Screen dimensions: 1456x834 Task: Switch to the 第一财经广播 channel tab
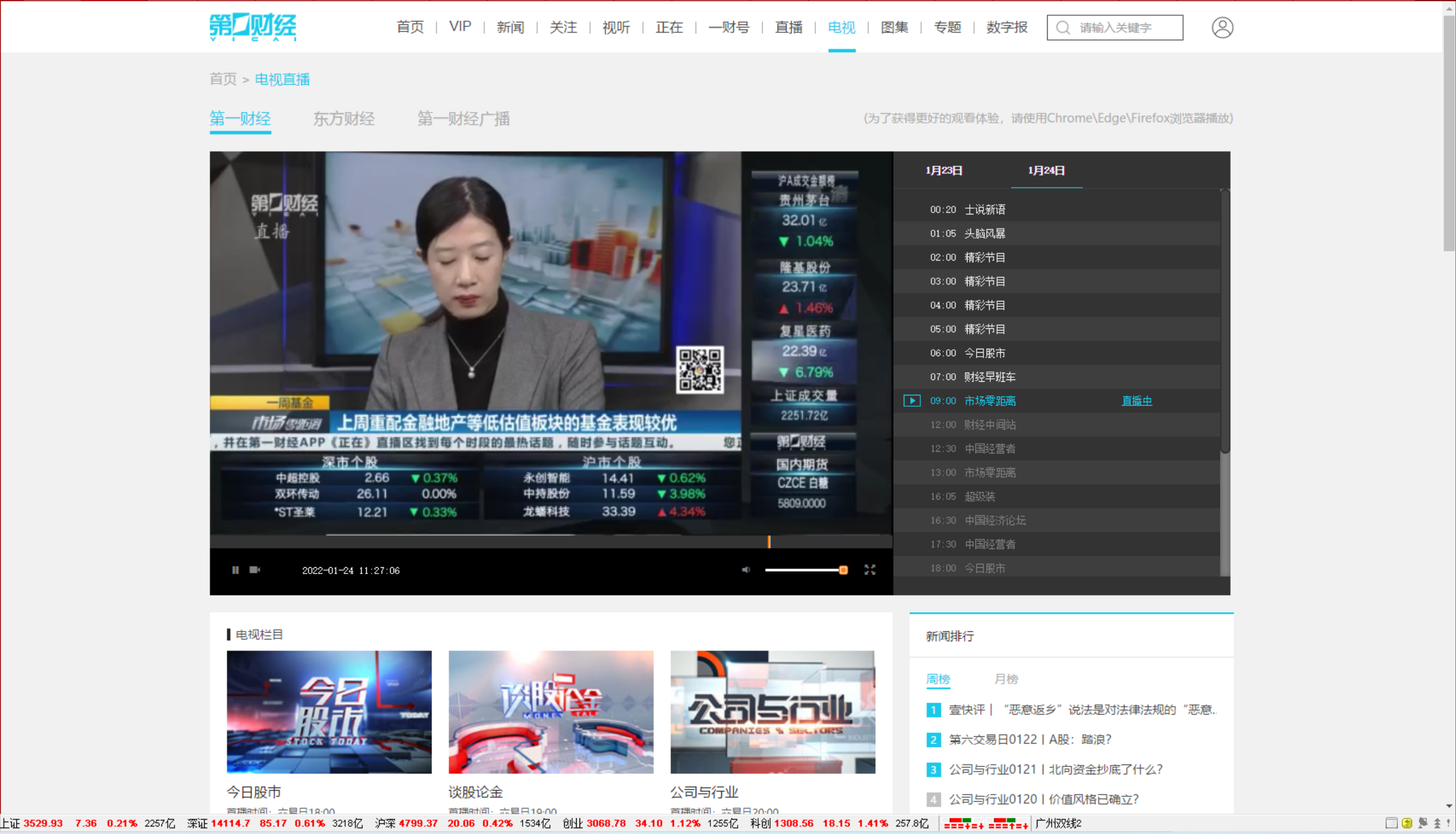(x=463, y=118)
